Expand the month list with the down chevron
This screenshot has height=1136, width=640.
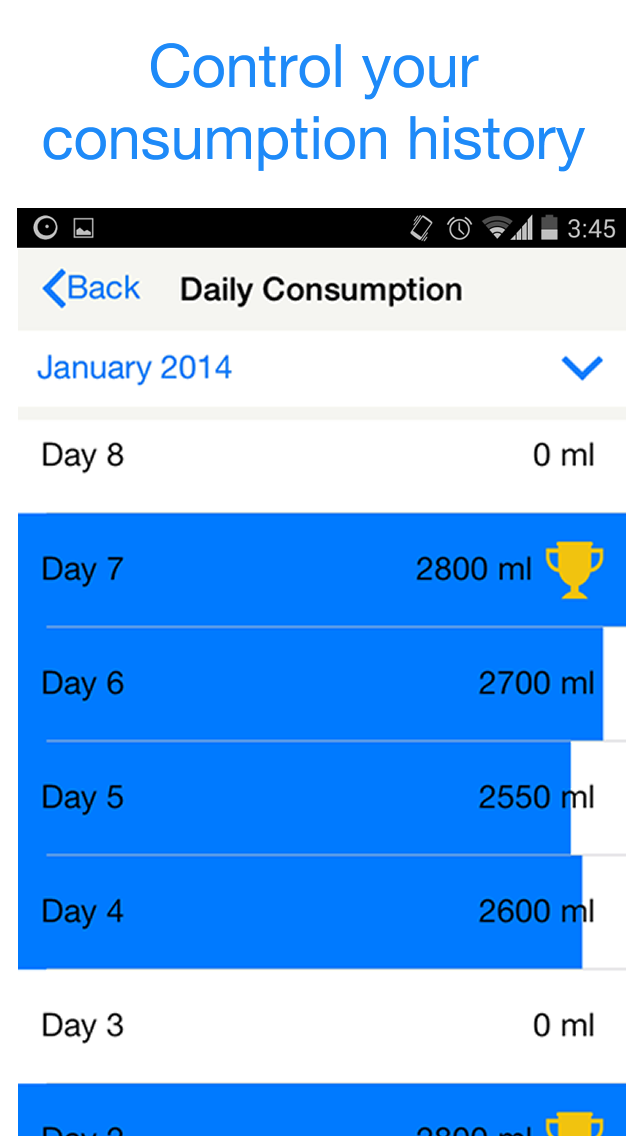(x=582, y=368)
